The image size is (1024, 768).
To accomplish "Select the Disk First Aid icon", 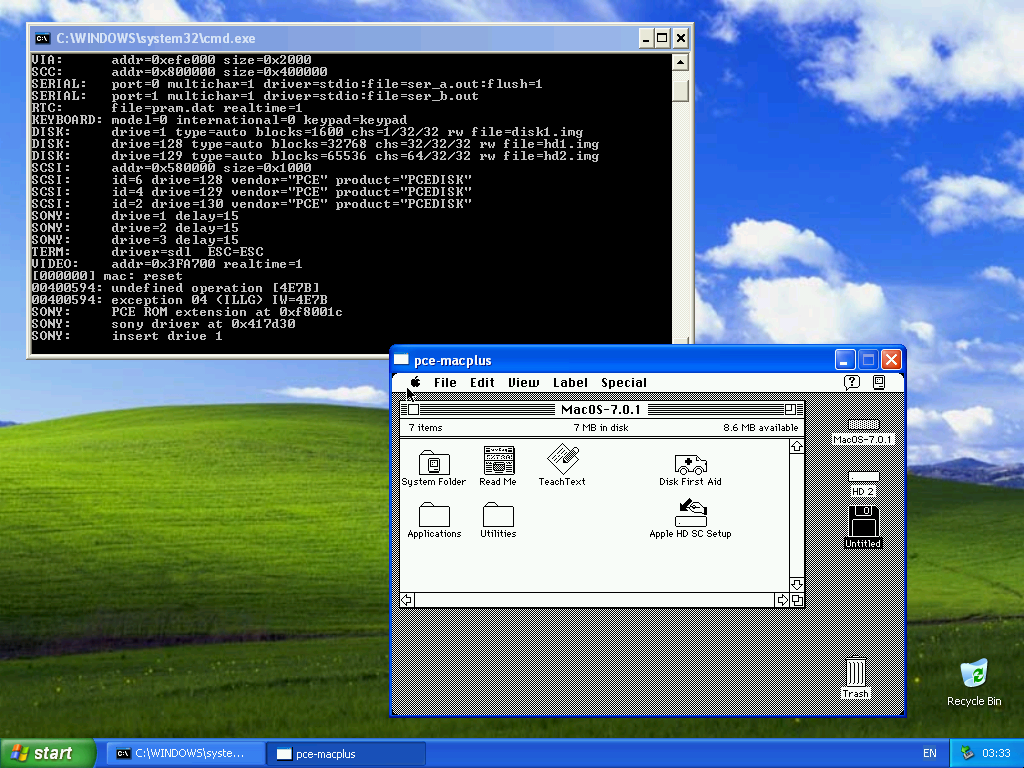I will pos(690,464).
